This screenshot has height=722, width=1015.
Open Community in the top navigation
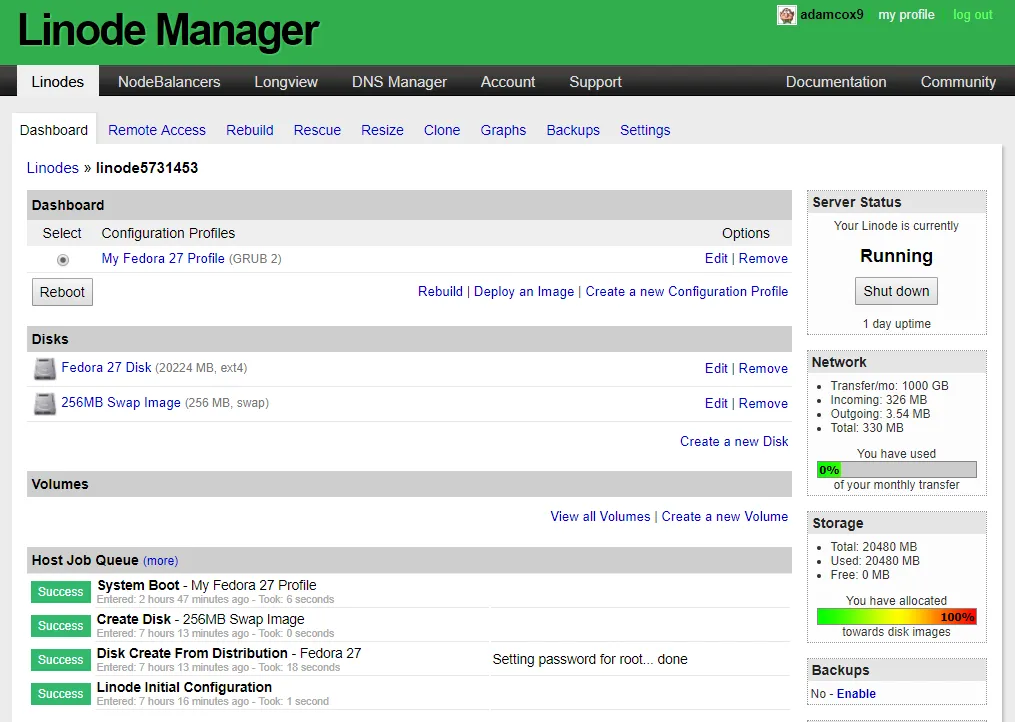tap(958, 82)
